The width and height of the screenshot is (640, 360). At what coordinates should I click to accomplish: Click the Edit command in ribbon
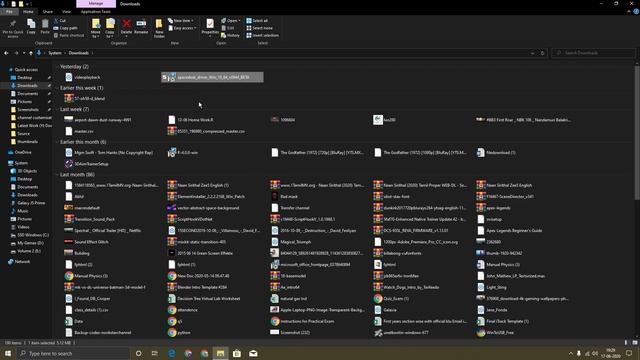click(x=228, y=28)
